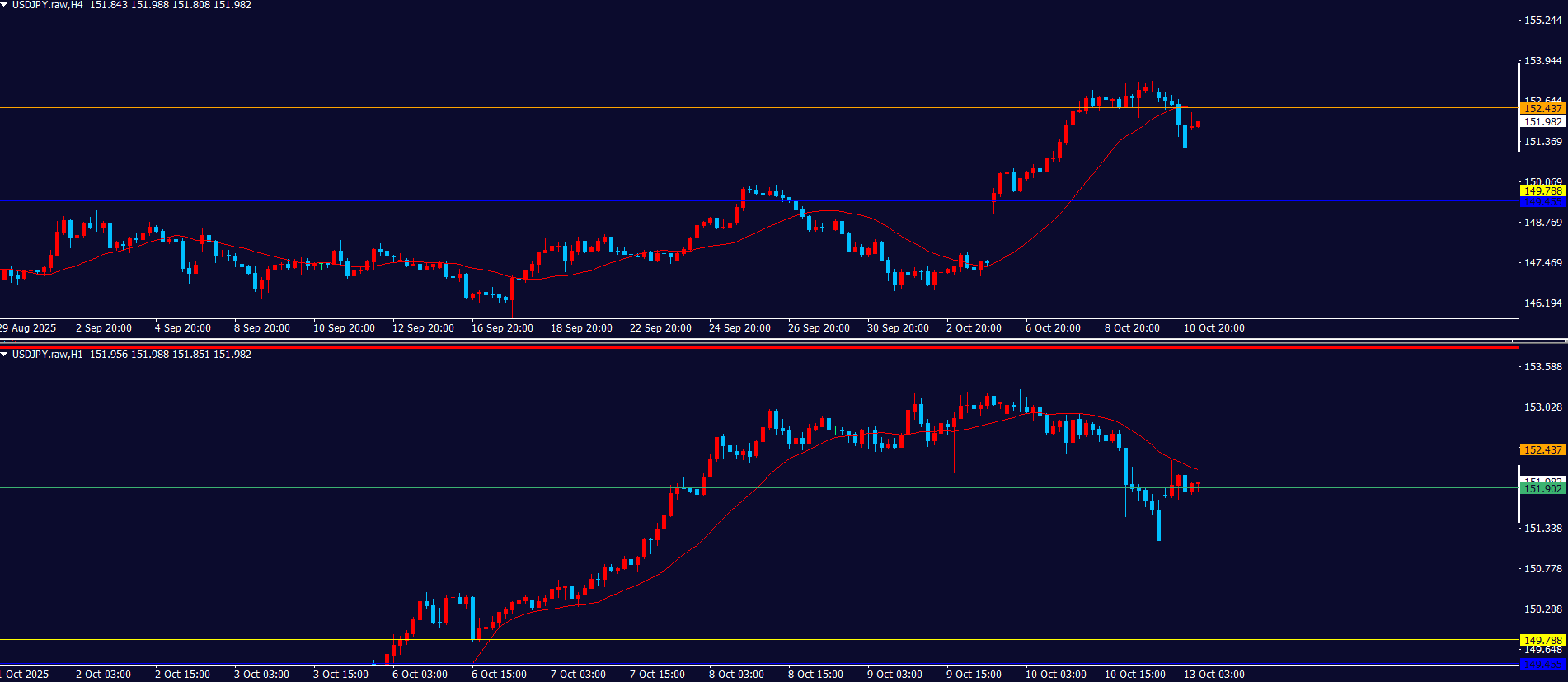
Task: Open the dropdown triangle beside USDJPY.raw,H1 title
Action: [x=5, y=355]
